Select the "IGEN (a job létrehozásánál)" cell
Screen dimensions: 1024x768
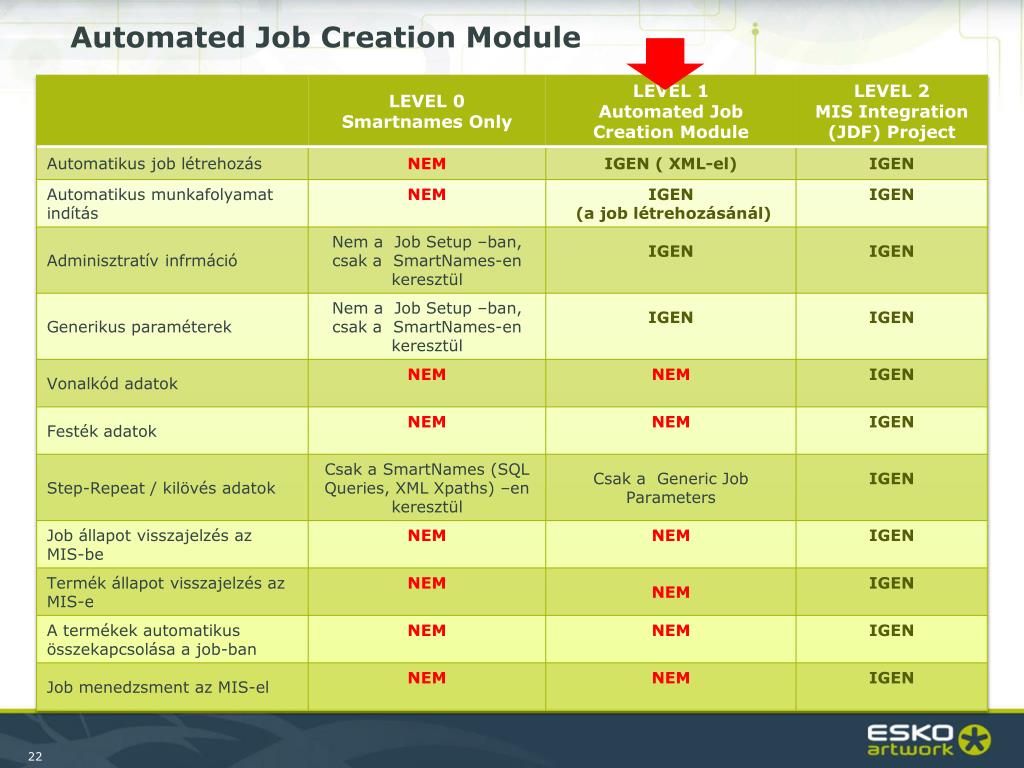[x=673, y=204]
